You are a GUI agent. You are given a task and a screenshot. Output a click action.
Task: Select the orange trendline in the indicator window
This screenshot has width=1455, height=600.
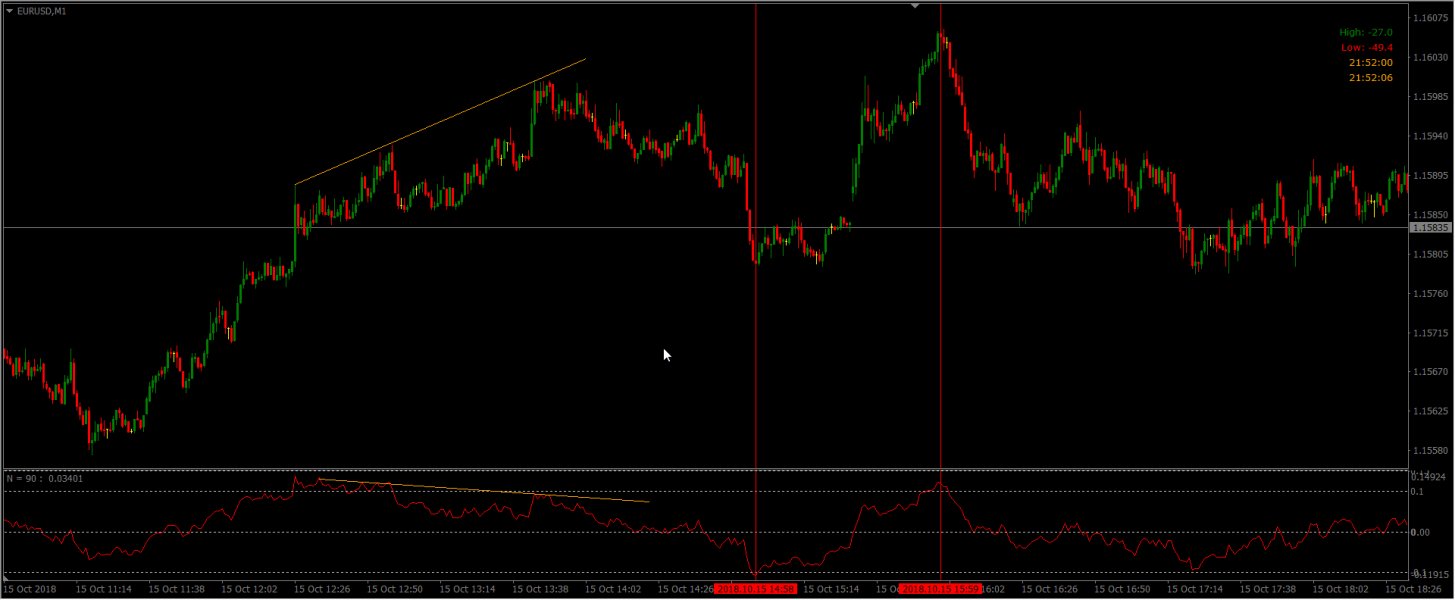480,491
